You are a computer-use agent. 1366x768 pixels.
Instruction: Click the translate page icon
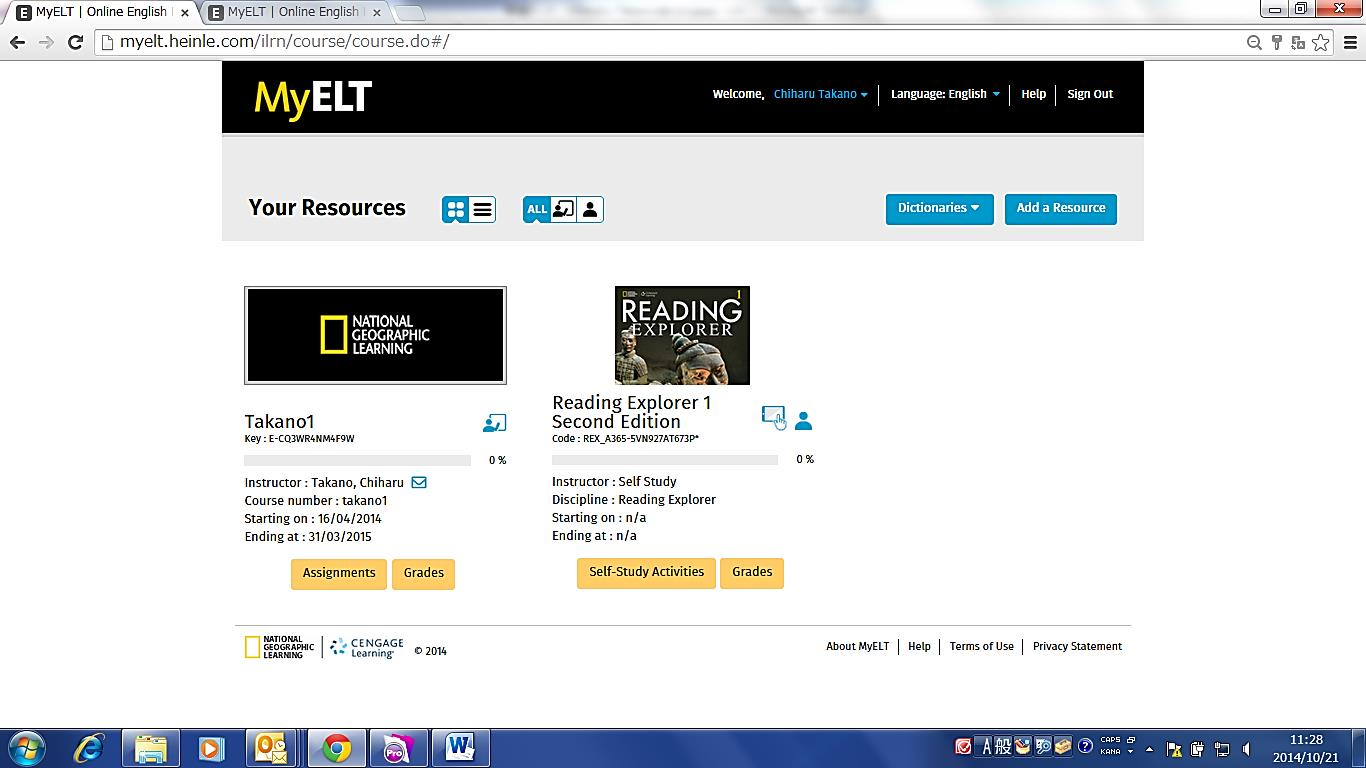[1298, 42]
